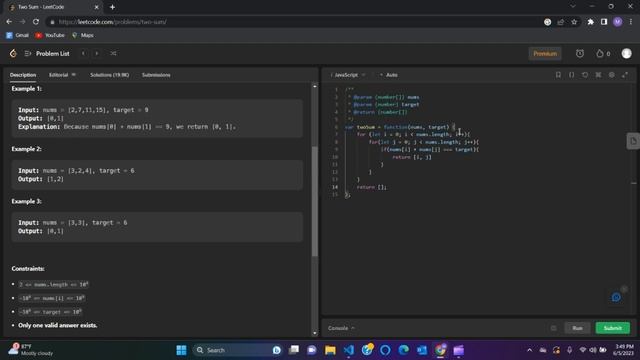Click the Run button

577,328
